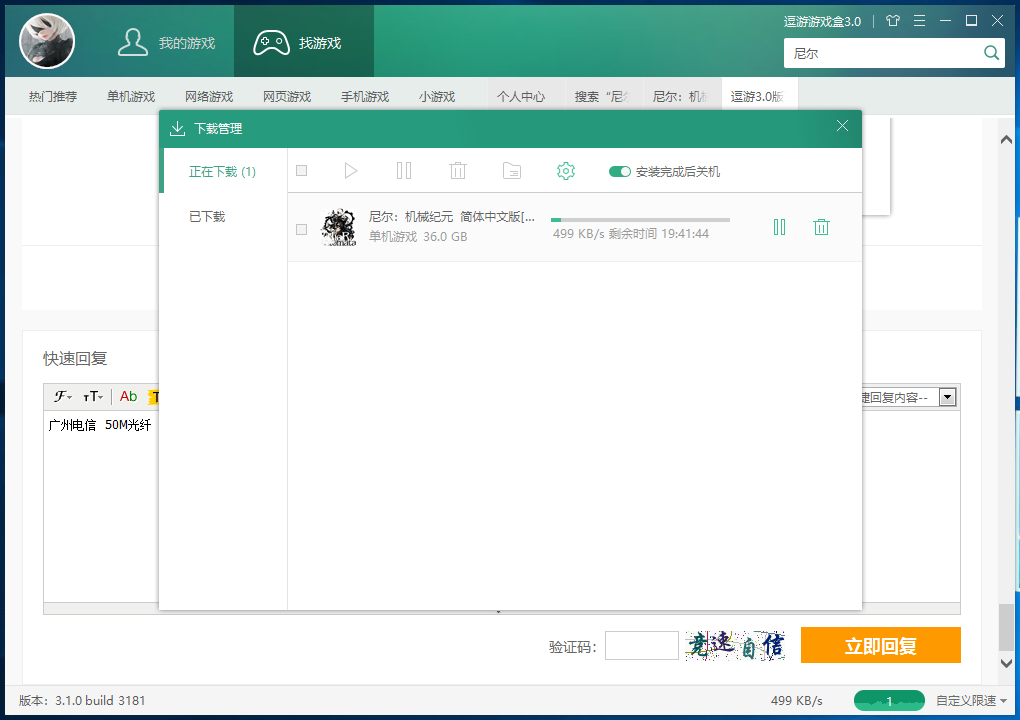Select the 网页游戏 tab
Screen dimensions: 1020x720
[x=287, y=96]
